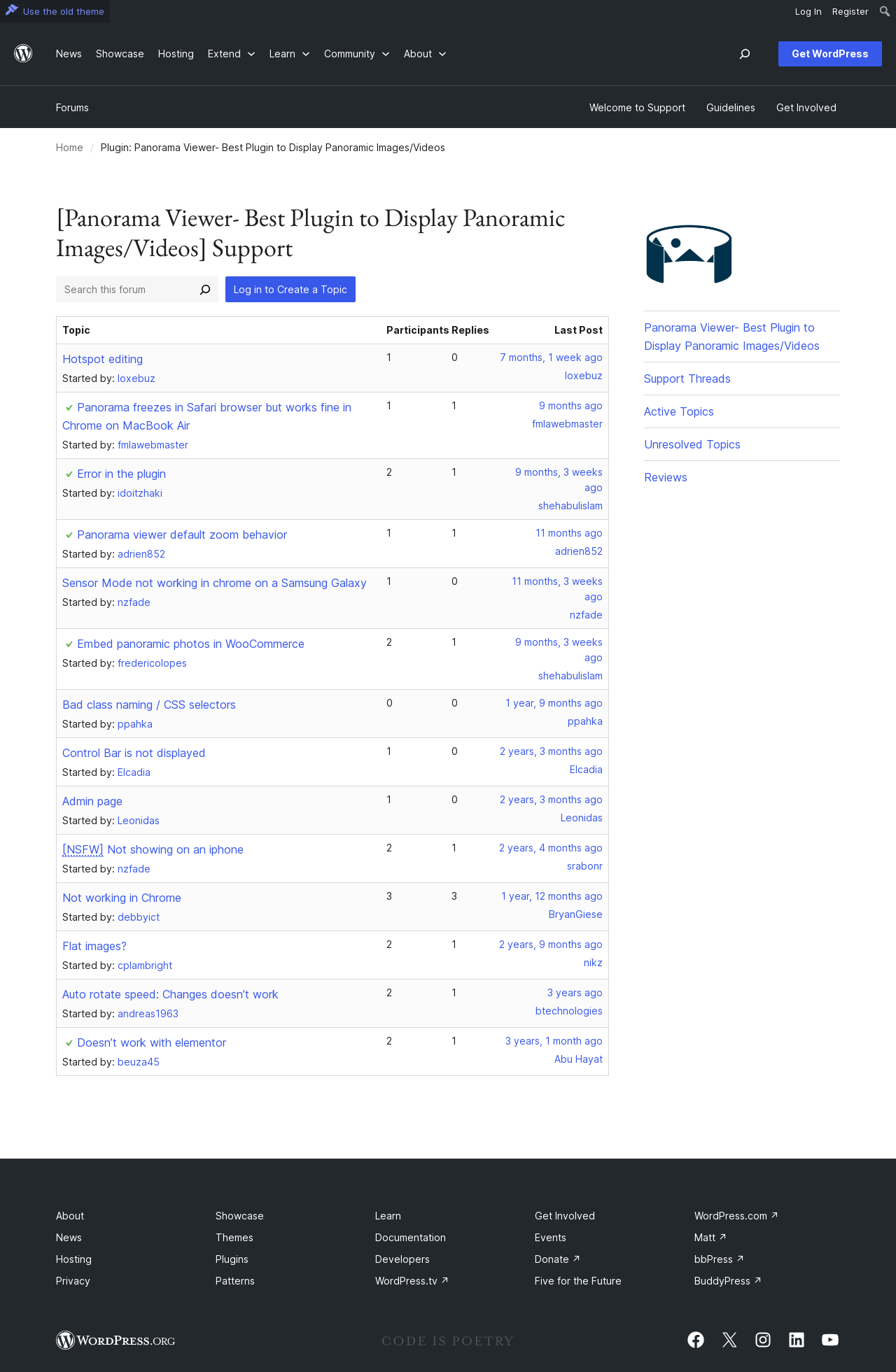The image size is (896, 1372).
Task: Open footer Documentation link
Action: tap(410, 1238)
